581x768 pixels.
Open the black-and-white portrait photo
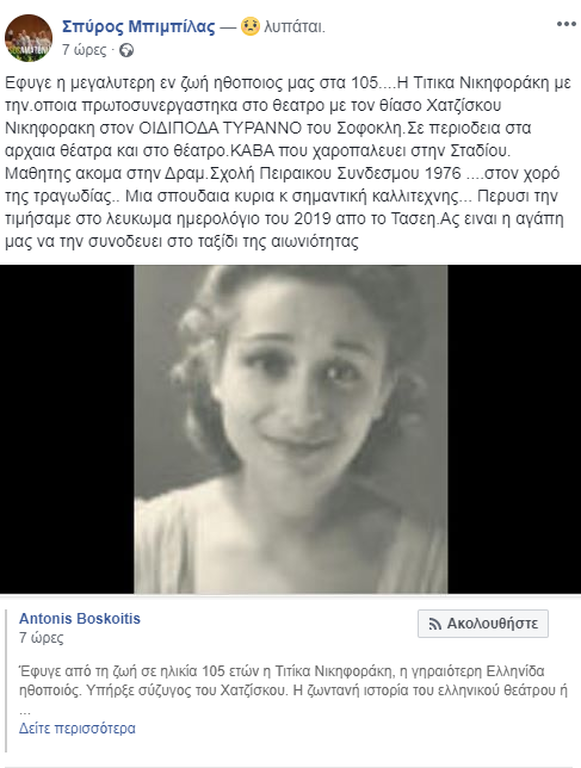290,429
